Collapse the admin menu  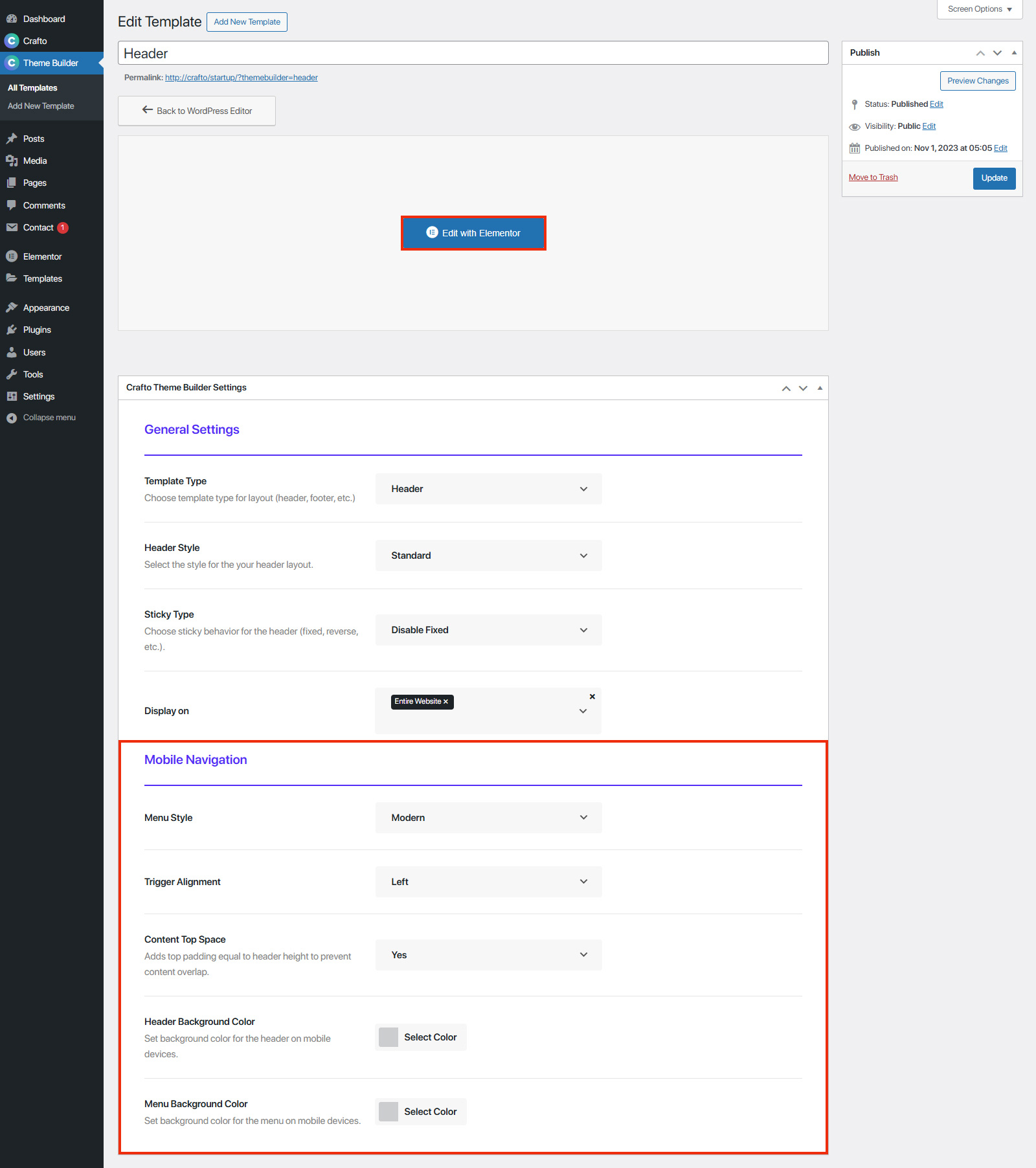[x=12, y=417]
